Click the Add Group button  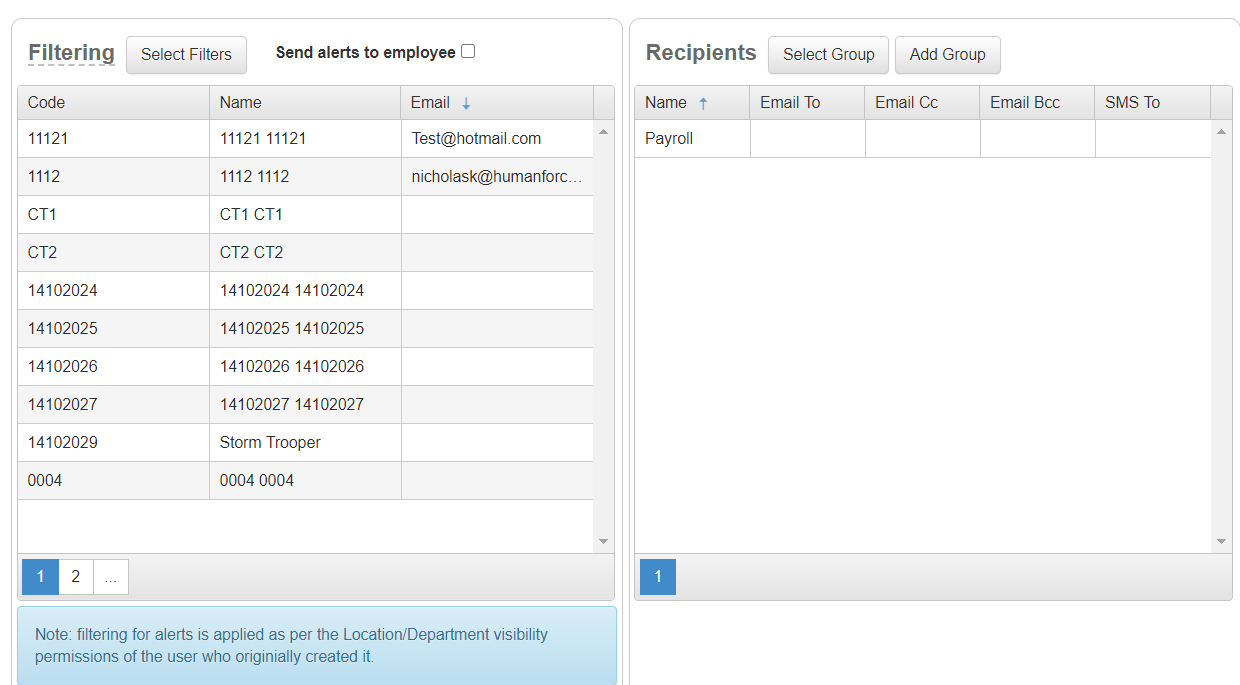point(947,54)
